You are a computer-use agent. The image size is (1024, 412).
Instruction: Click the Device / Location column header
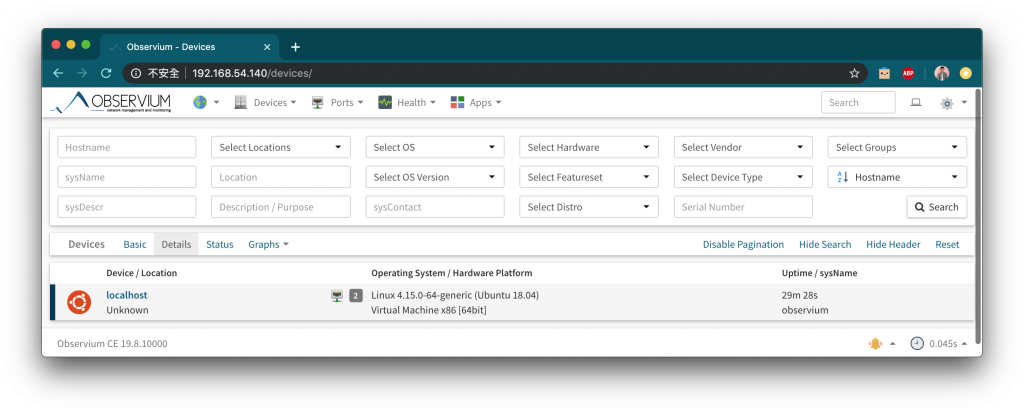(142, 273)
